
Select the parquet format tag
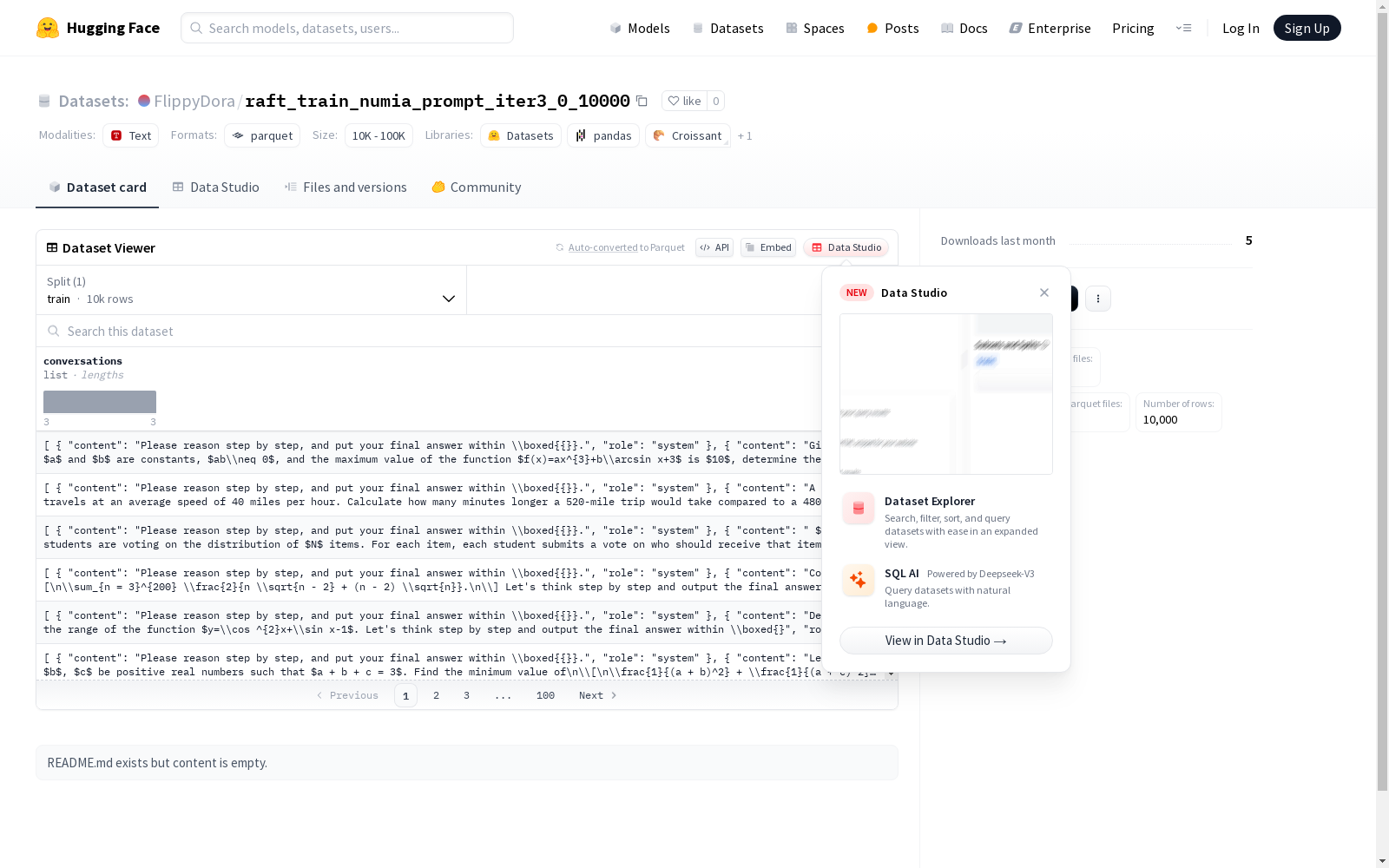click(x=262, y=135)
